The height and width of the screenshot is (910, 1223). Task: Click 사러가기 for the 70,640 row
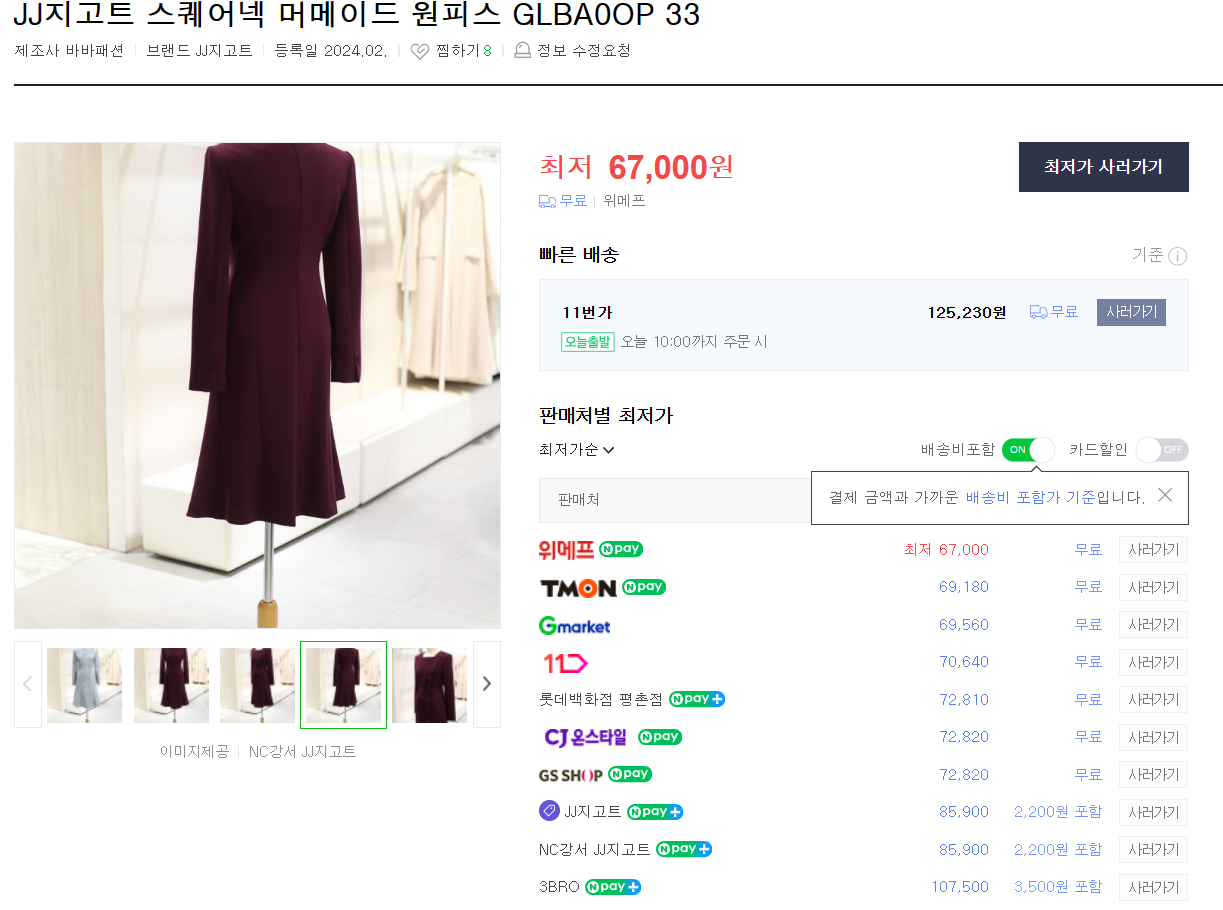tap(1153, 662)
